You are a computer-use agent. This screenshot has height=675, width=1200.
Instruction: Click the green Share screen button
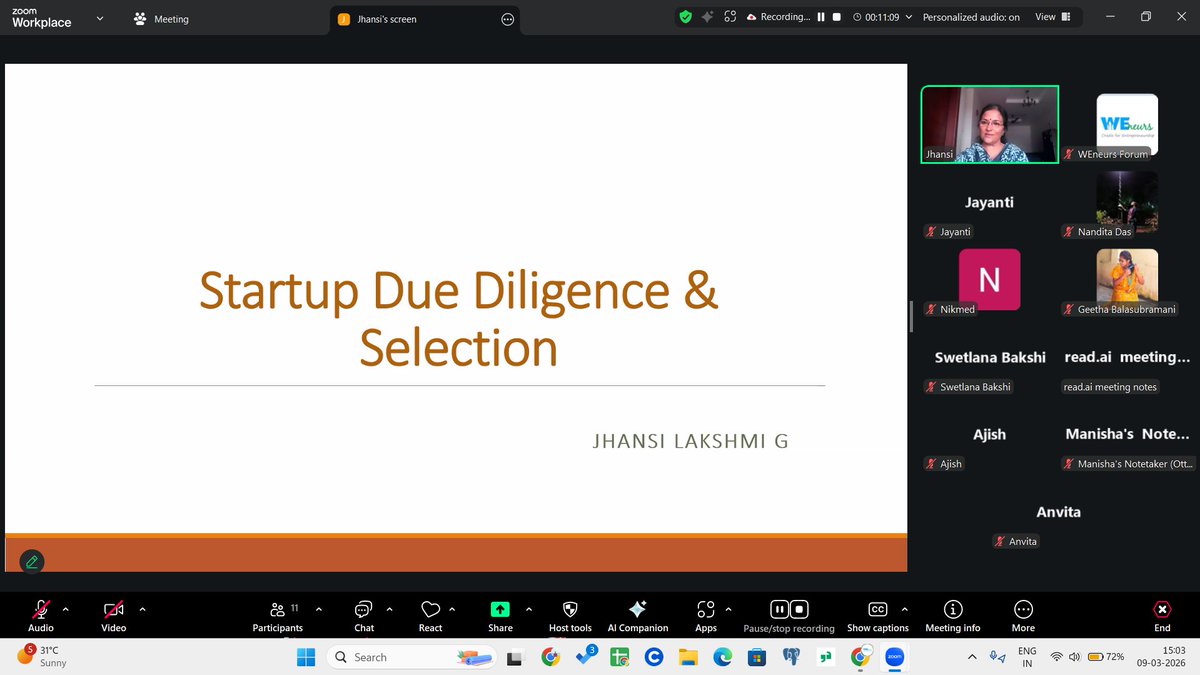(x=500, y=615)
